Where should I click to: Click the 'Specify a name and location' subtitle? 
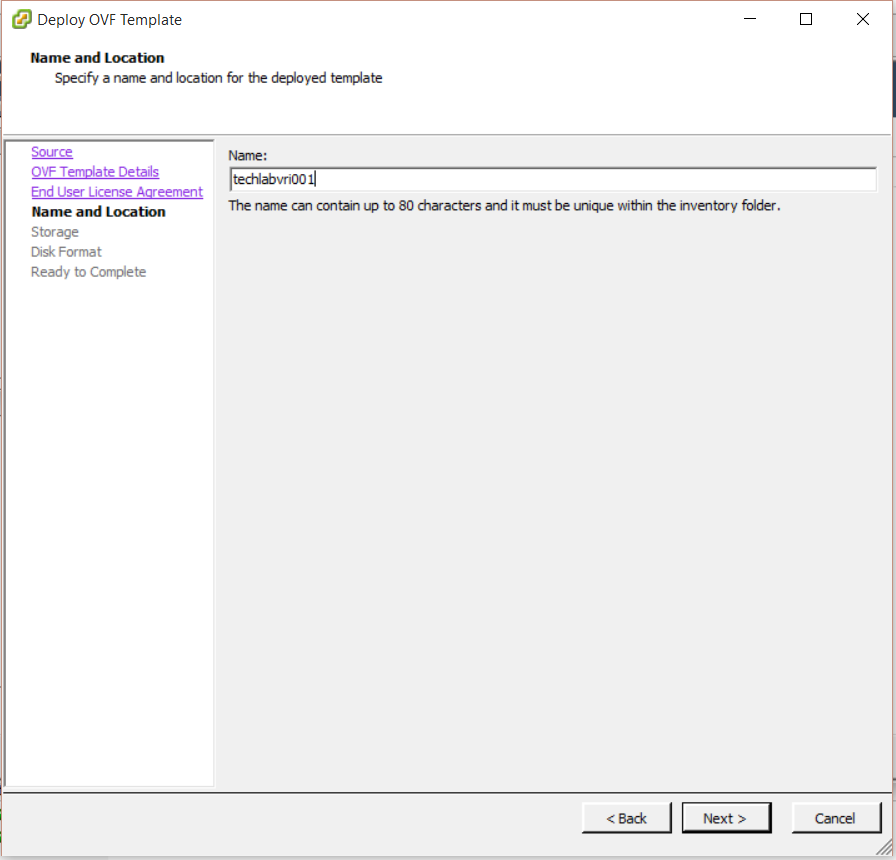218,78
